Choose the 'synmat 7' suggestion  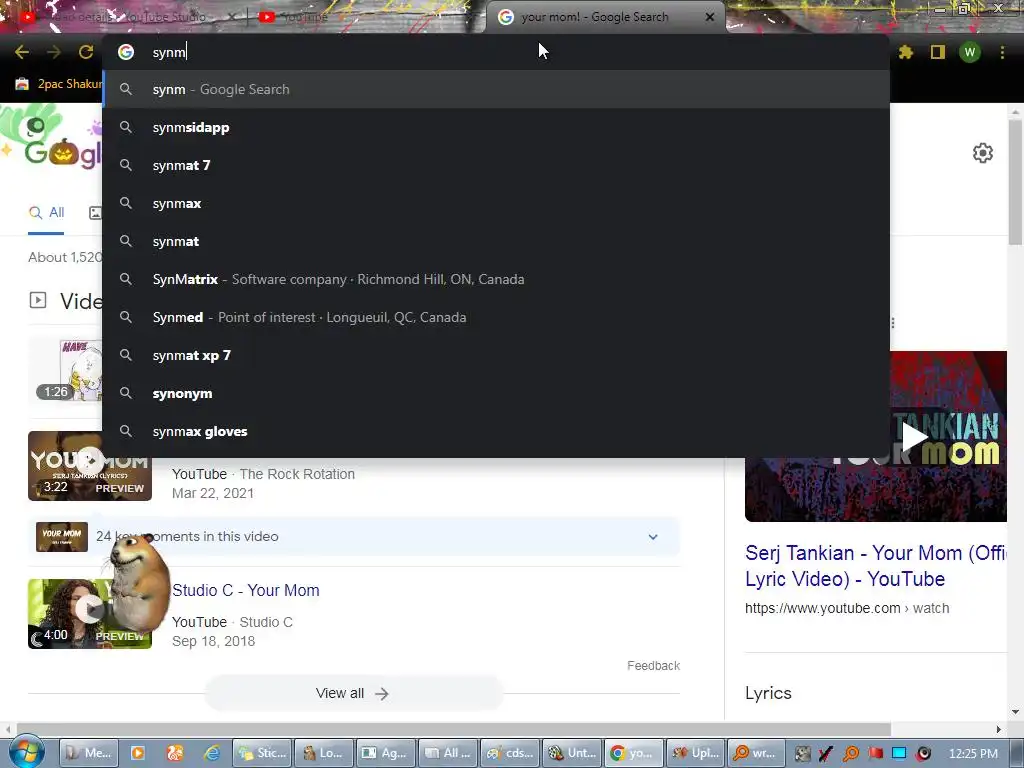(x=496, y=165)
